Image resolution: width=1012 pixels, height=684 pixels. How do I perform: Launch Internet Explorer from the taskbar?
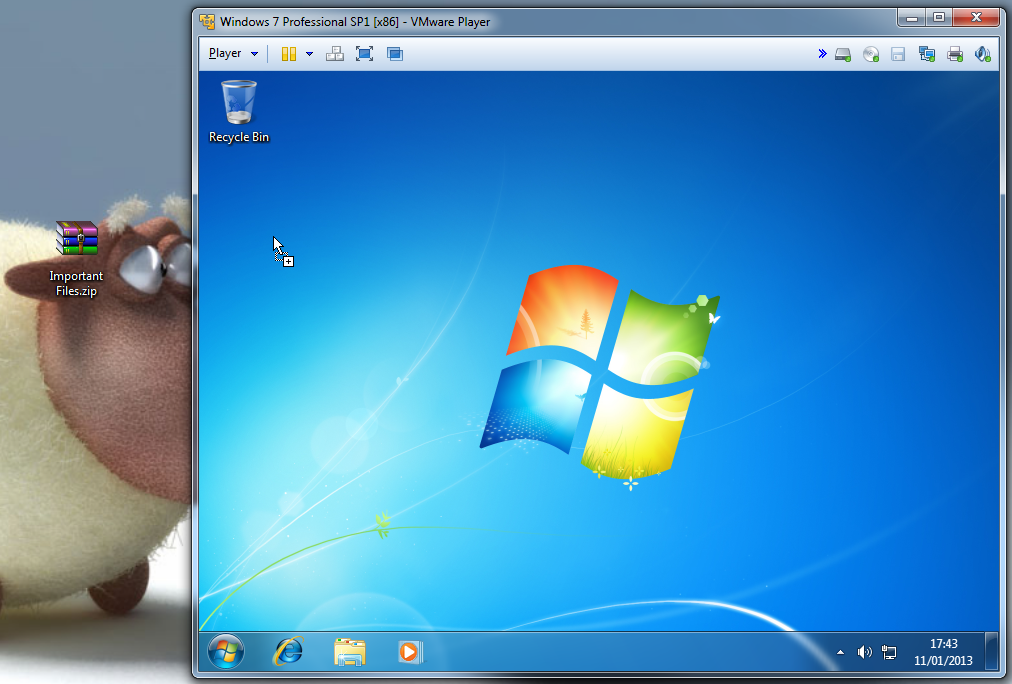[288, 652]
